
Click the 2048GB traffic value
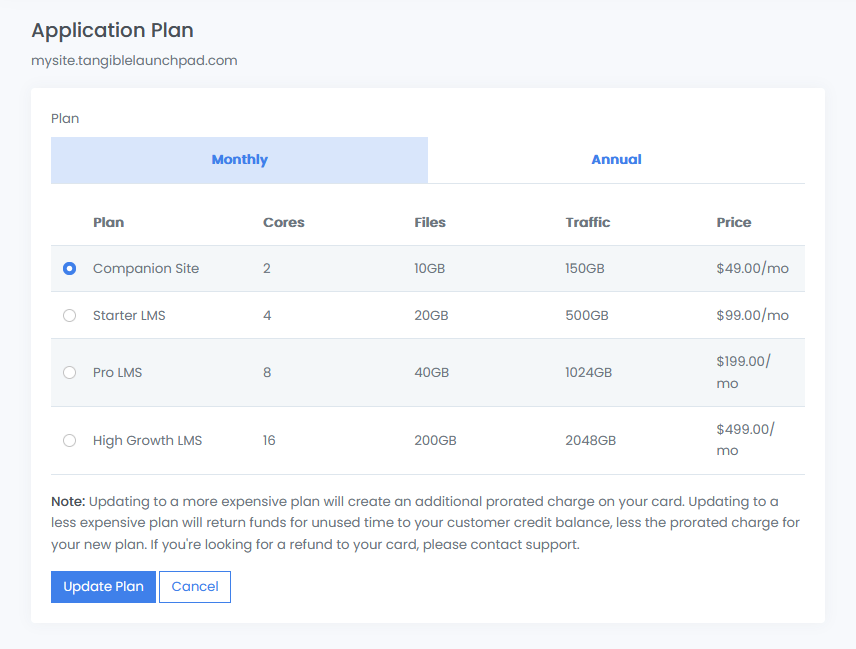590,441
